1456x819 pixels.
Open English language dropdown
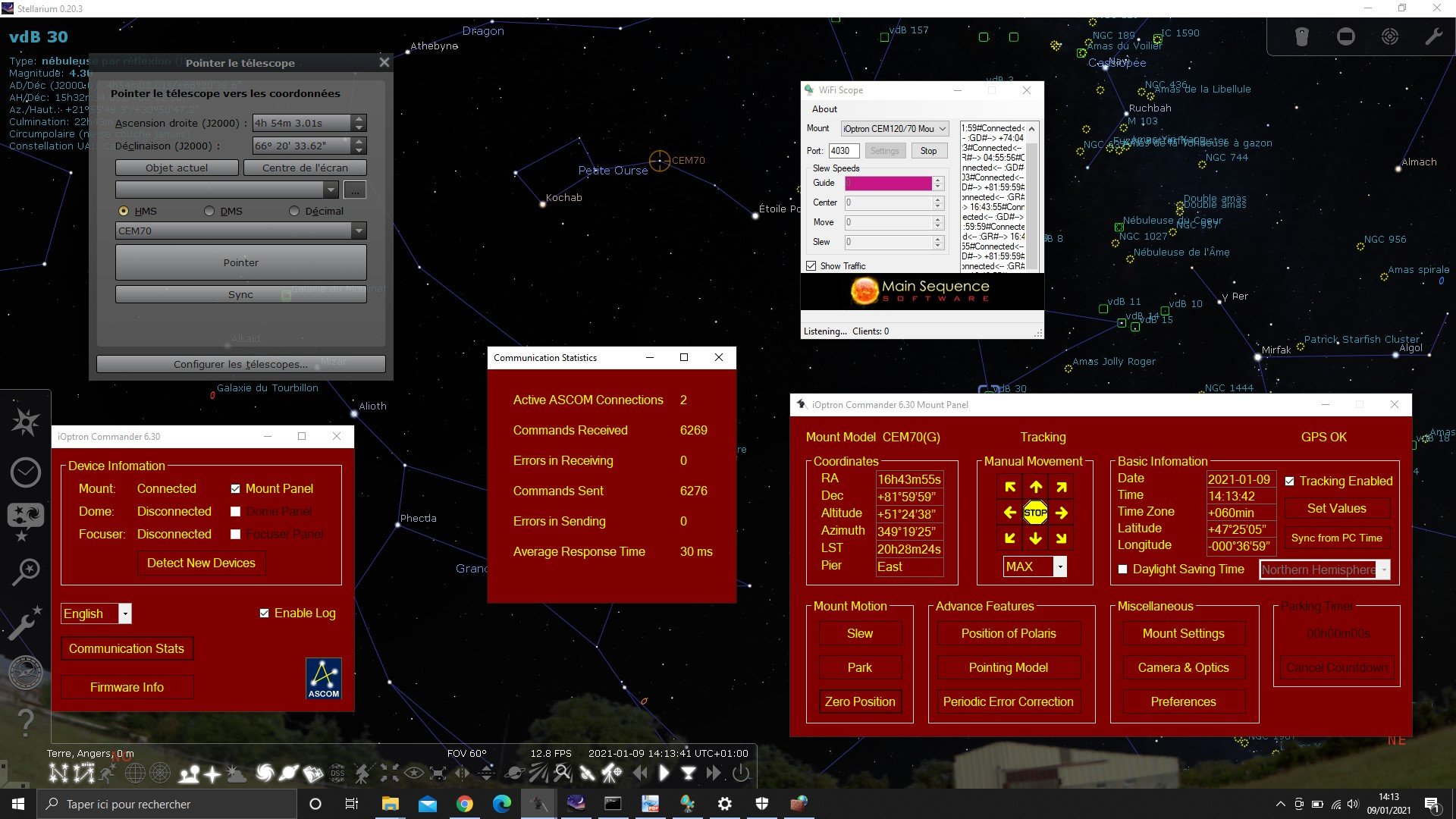126,613
